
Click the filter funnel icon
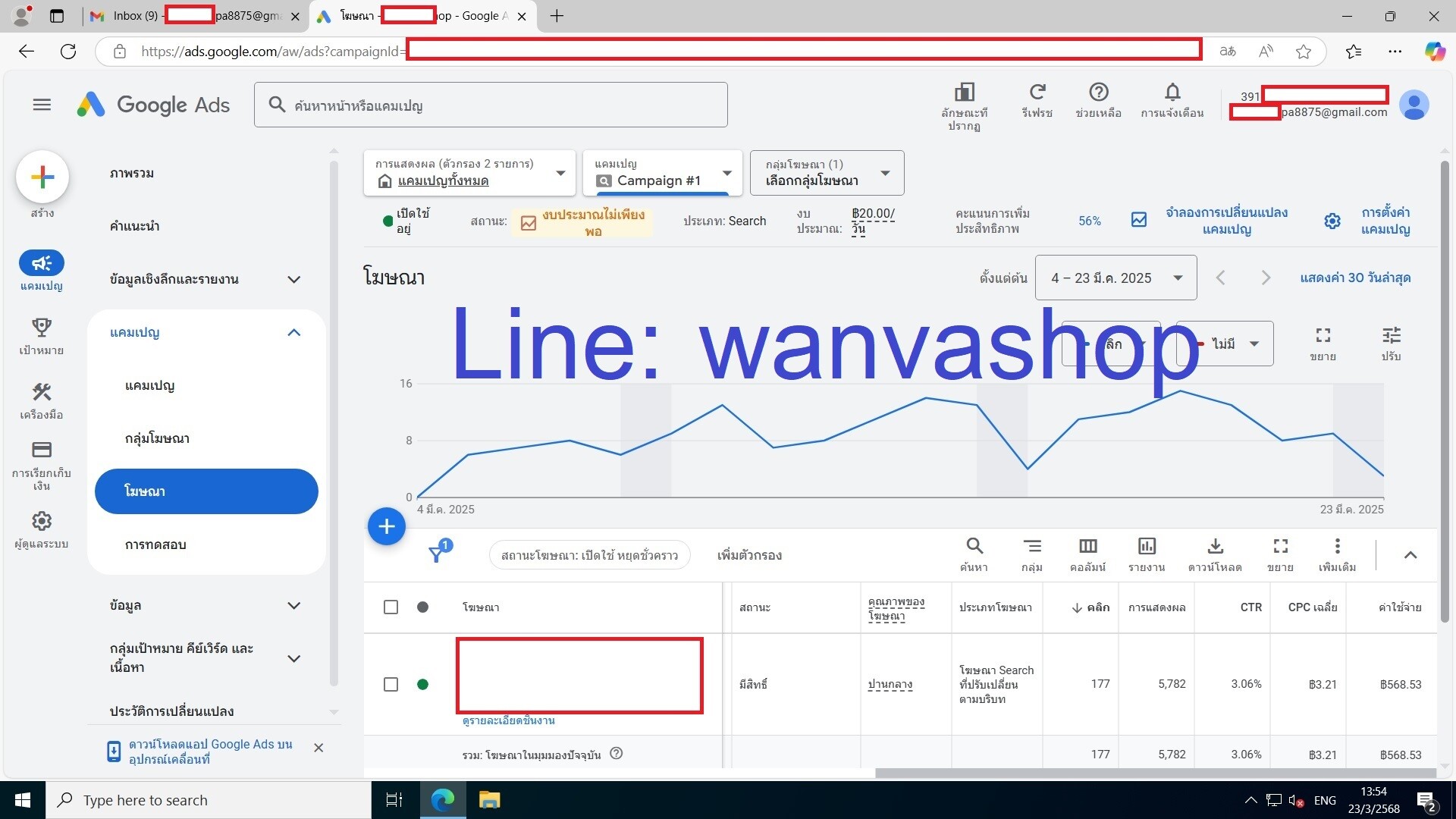(x=437, y=554)
